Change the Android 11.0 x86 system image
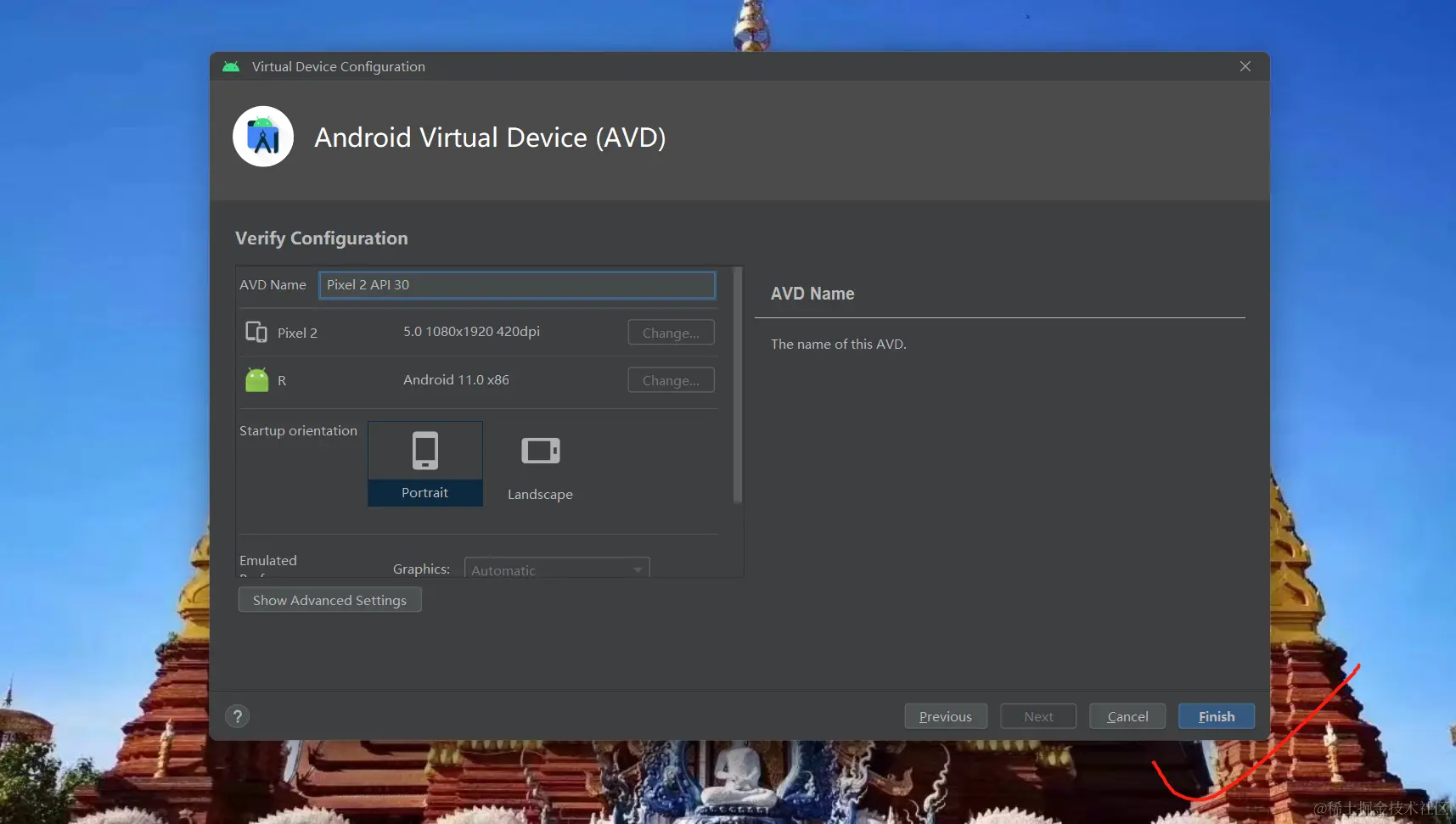 click(x=671, y=380)
